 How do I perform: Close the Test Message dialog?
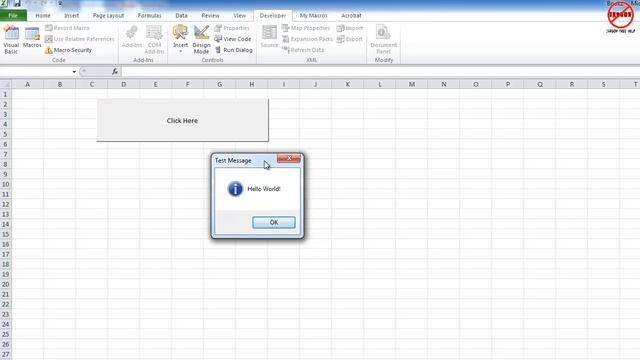(289, 158)
